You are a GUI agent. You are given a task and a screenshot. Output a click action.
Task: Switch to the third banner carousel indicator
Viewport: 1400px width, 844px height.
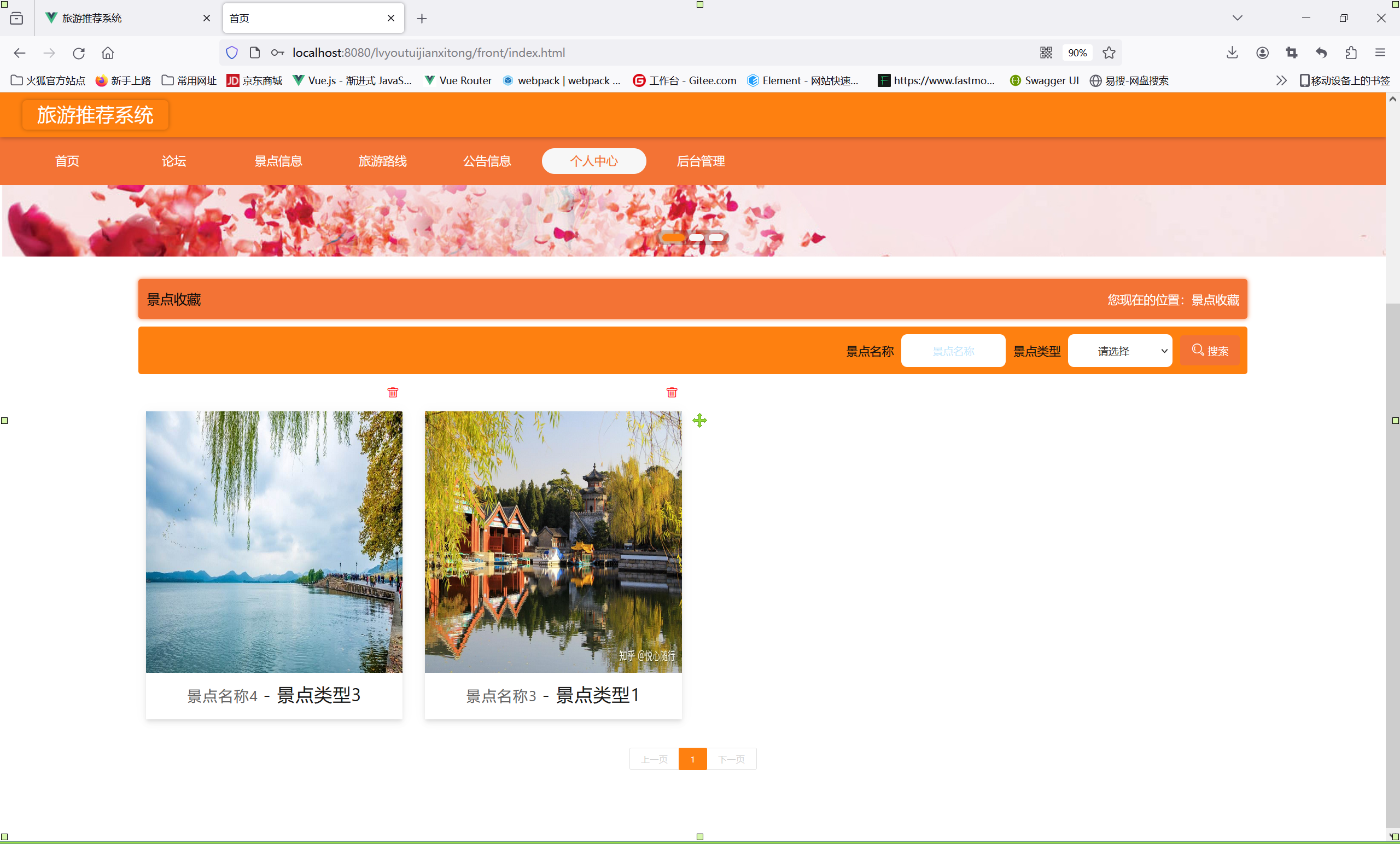click(716, 237)
